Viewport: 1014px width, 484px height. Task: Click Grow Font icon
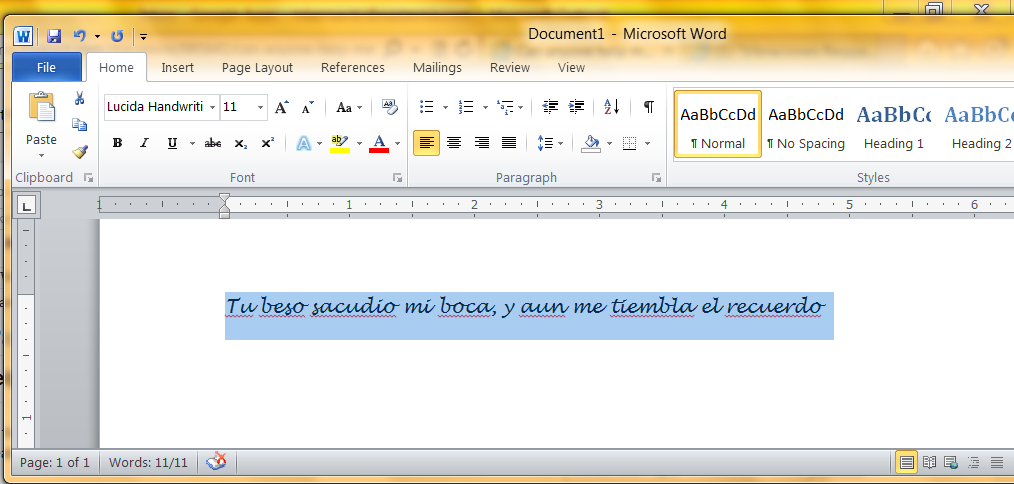coord(282,107)
